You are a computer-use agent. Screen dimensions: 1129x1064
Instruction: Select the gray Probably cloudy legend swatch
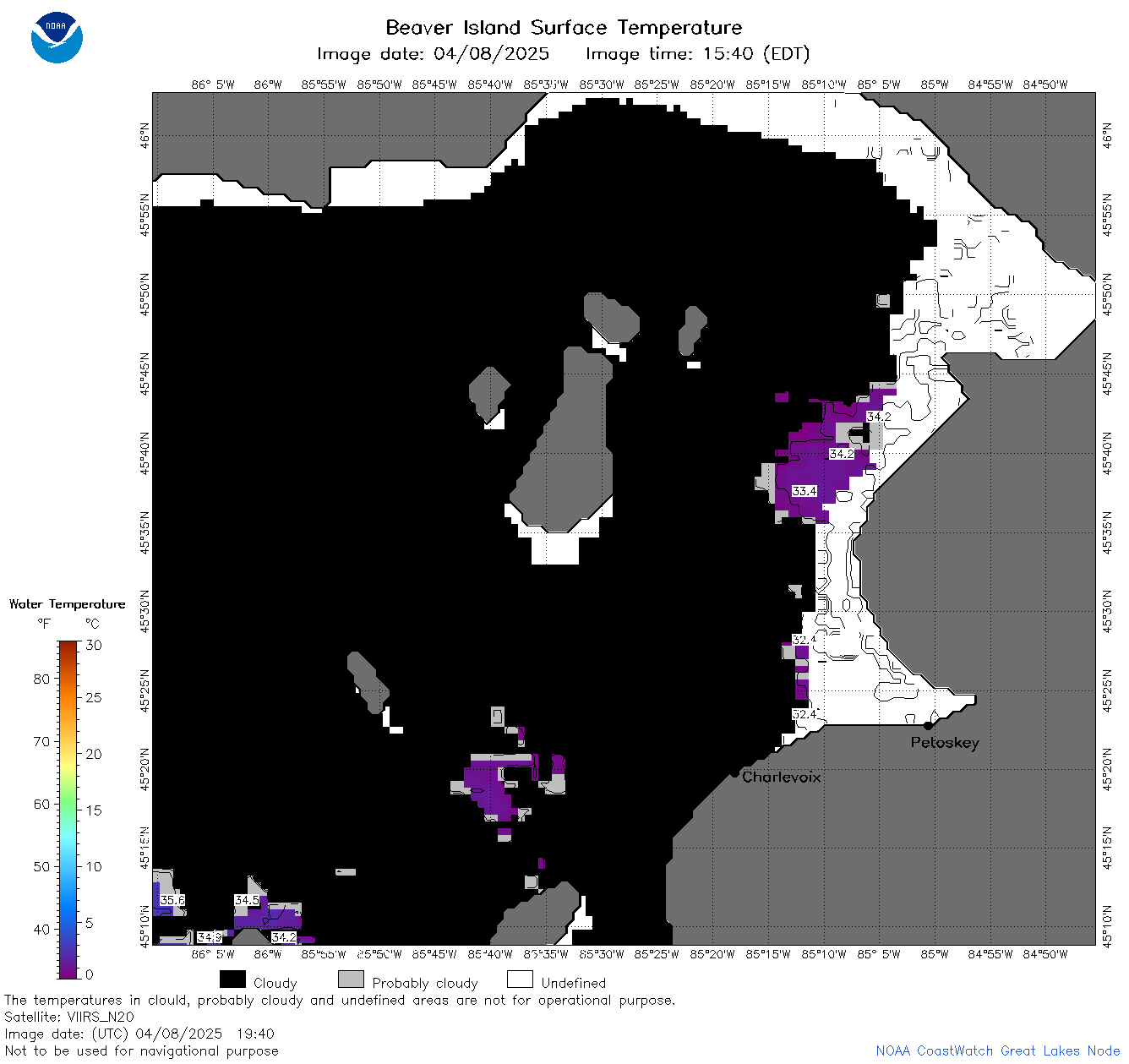351,979
